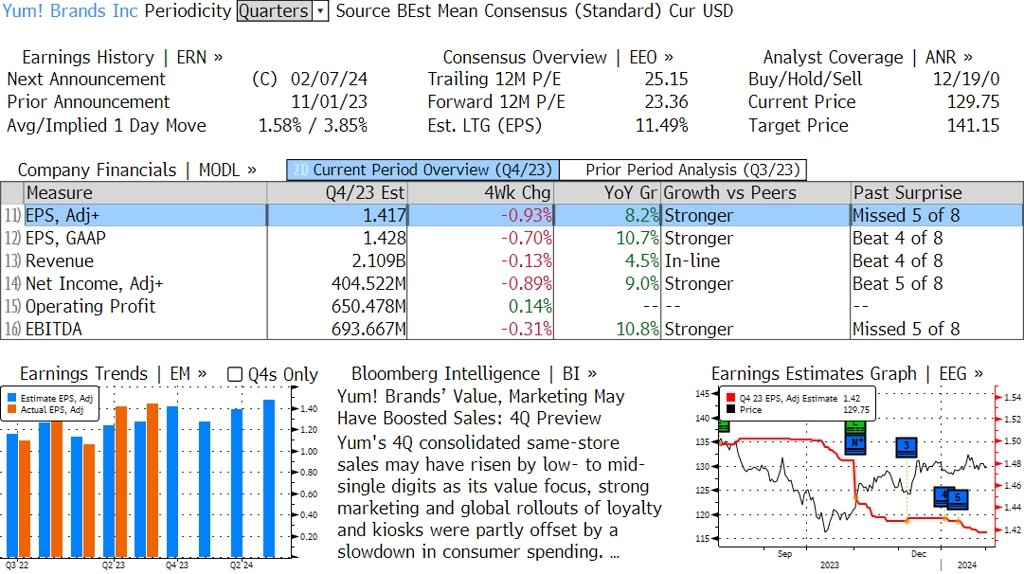Open the Yum! Brands Inc security link

point(71,11)
